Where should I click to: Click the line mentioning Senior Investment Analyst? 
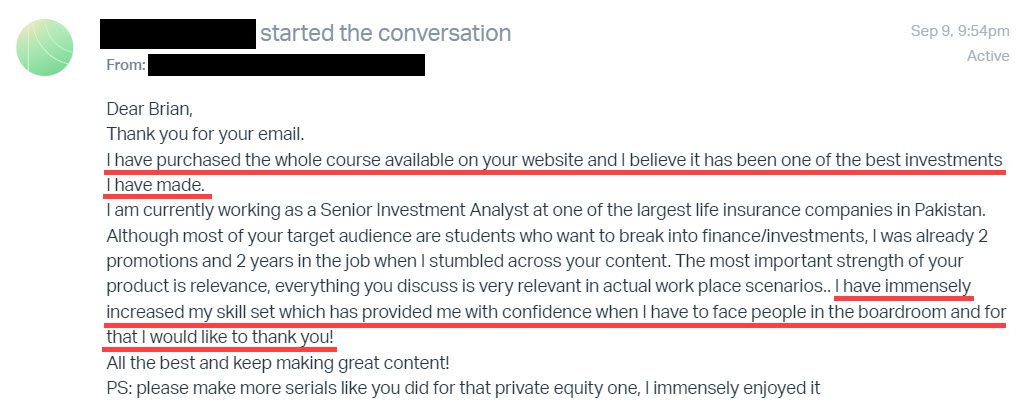click(546, 211)
